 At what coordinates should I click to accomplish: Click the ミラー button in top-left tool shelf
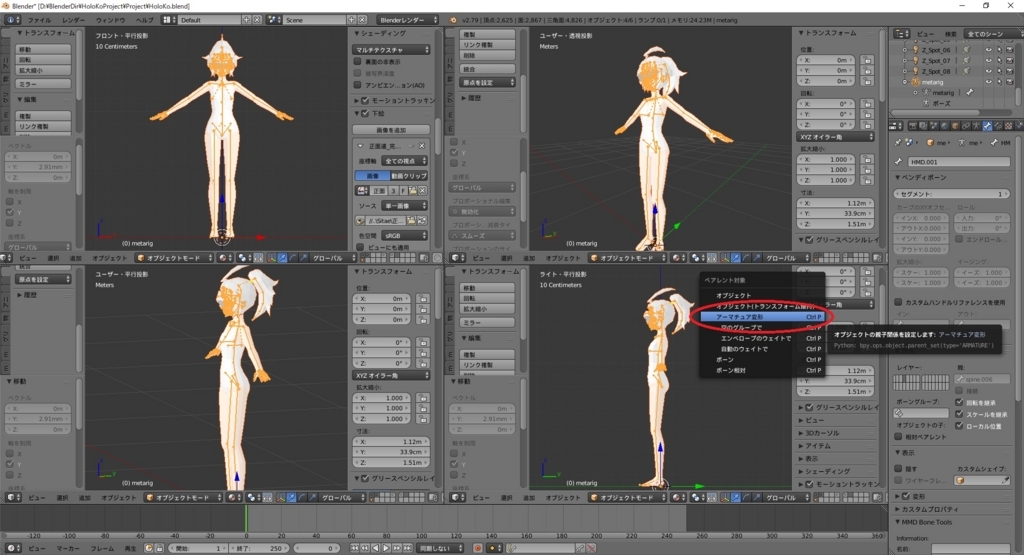tap(43, 84)
